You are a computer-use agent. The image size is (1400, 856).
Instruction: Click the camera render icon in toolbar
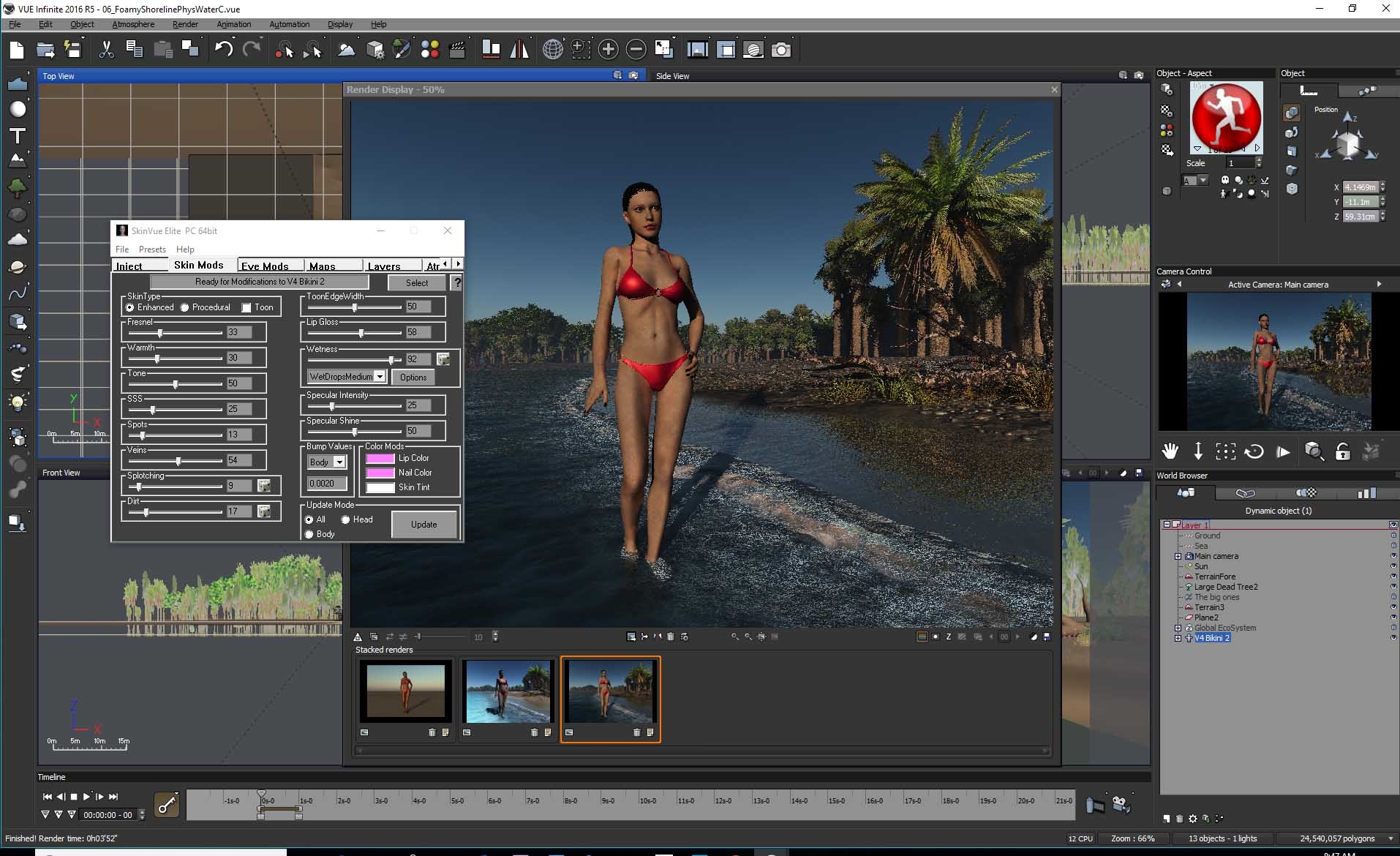point(781,49)
